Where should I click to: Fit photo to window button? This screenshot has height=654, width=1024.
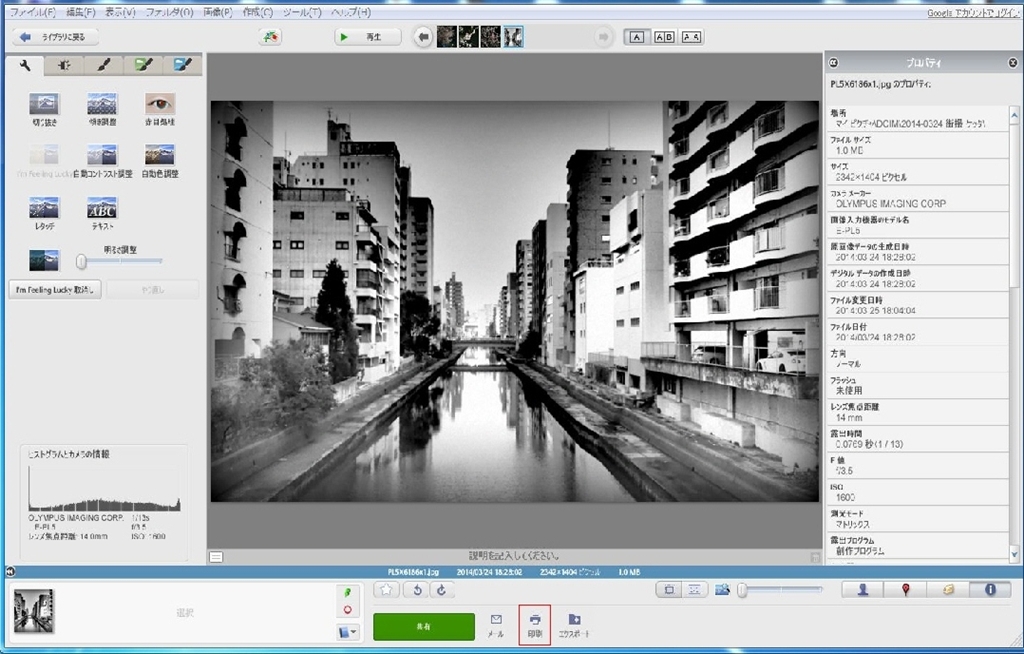click(x=669, y=590)
